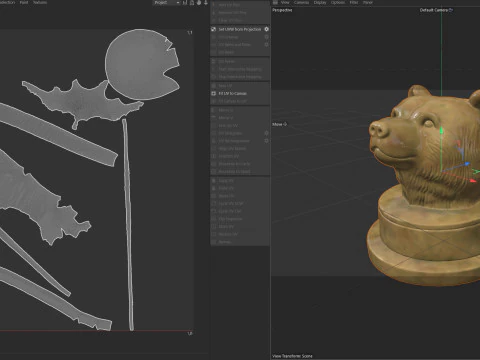Open the Paint menu at top left
Screen dimensions: 480x360
(24, 2)
